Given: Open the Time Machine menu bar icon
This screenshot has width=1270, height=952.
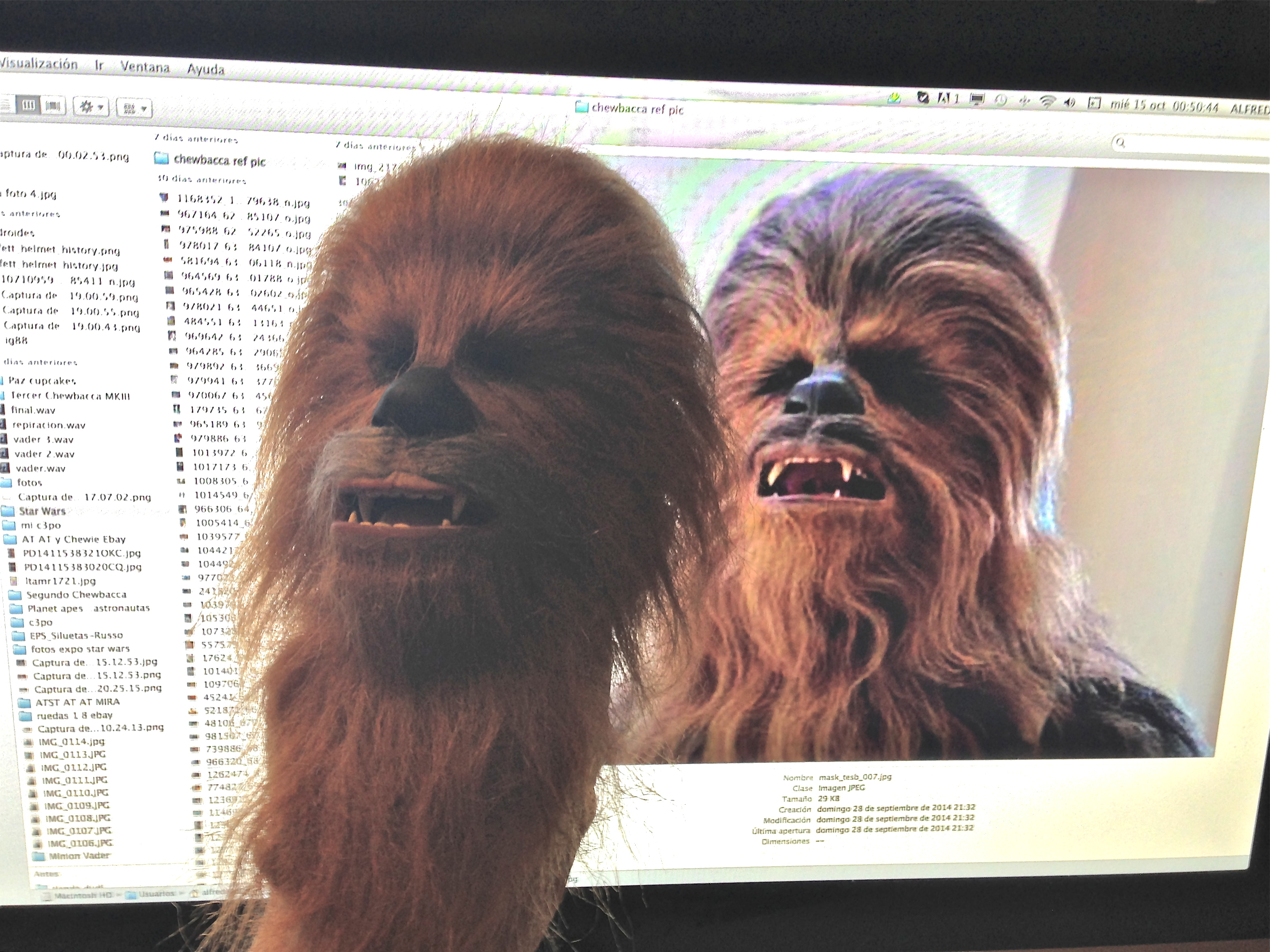Looking at the screenshot, I should tap(1001, 101).
